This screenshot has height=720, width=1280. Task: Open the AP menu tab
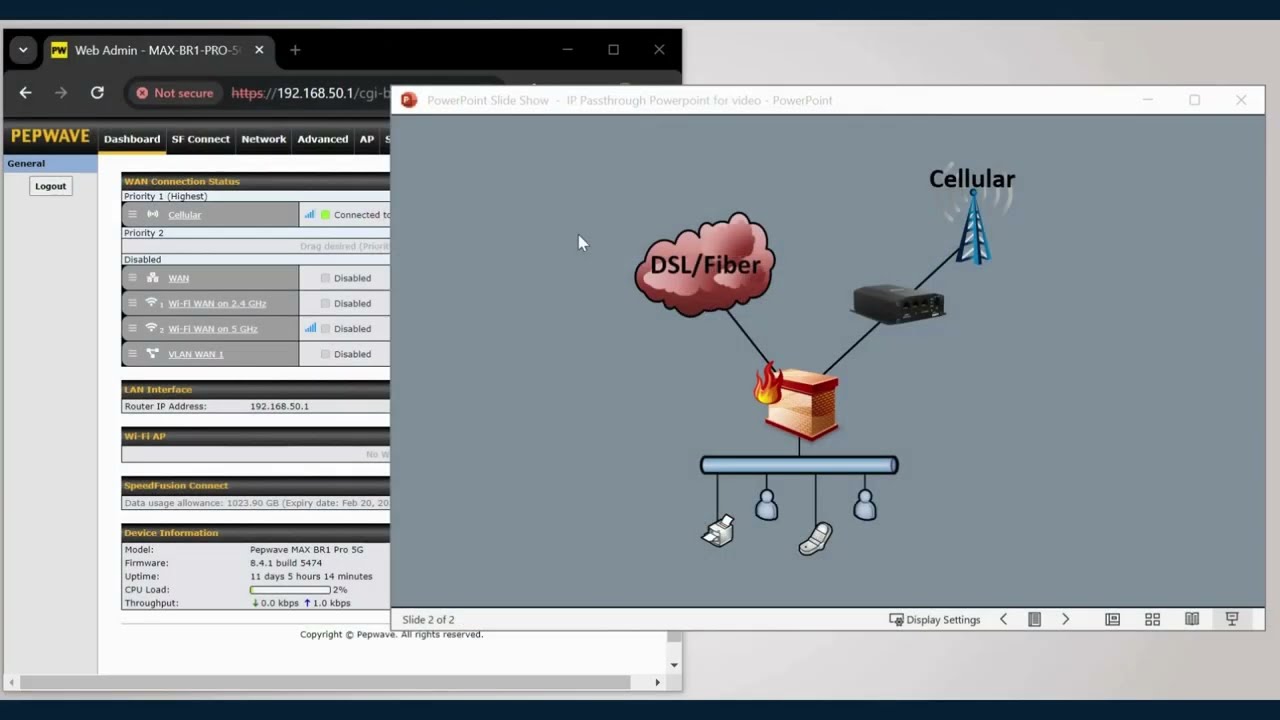pos(367,139)
